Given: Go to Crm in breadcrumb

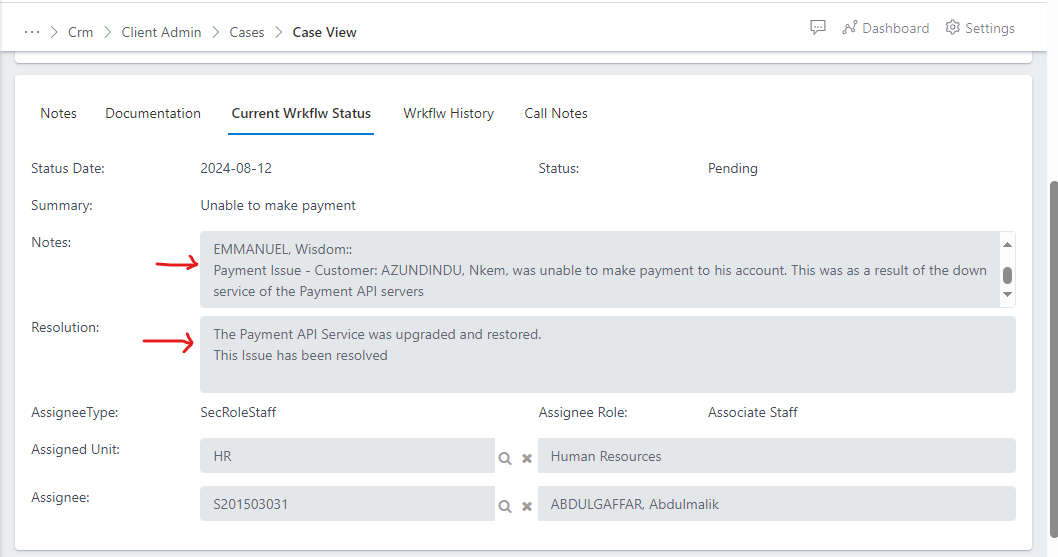Looking at the screenshot, I should click(x=80, y=32).
